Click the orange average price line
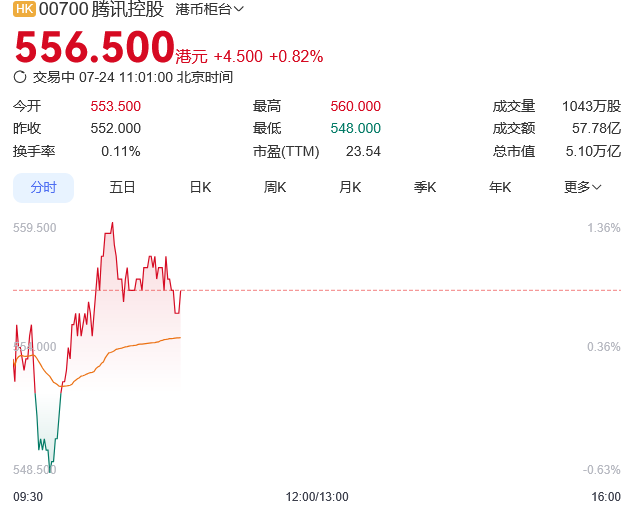632x515 pixels. [x=140, y=344]
